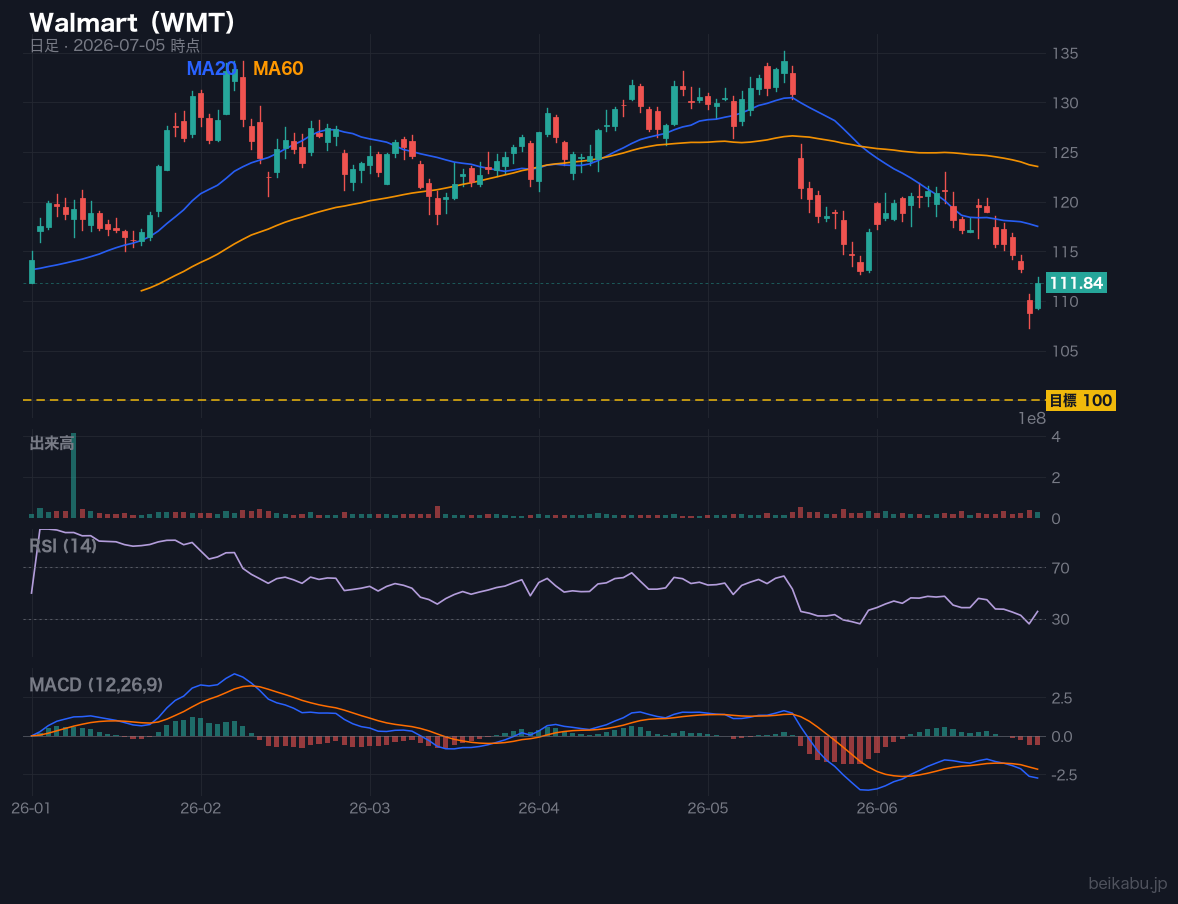Click the 130 price axis label

(x=1065, y=103)
